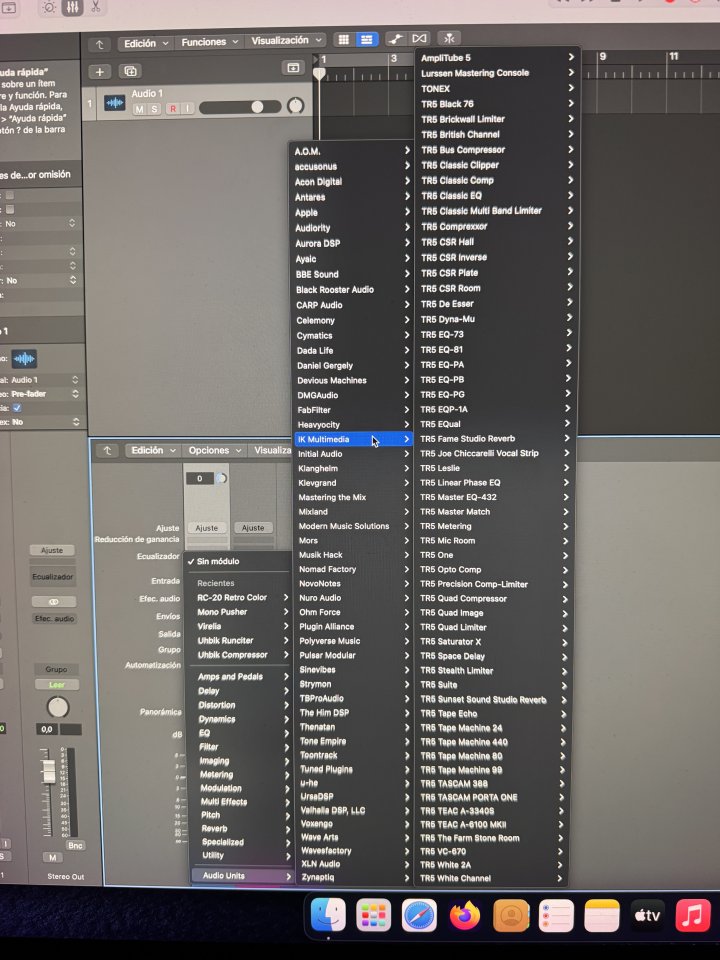Select Valhalla DSP, LLC manufacturer
Viewport: 720px width, 960px height.
click(x=353, y=811)
